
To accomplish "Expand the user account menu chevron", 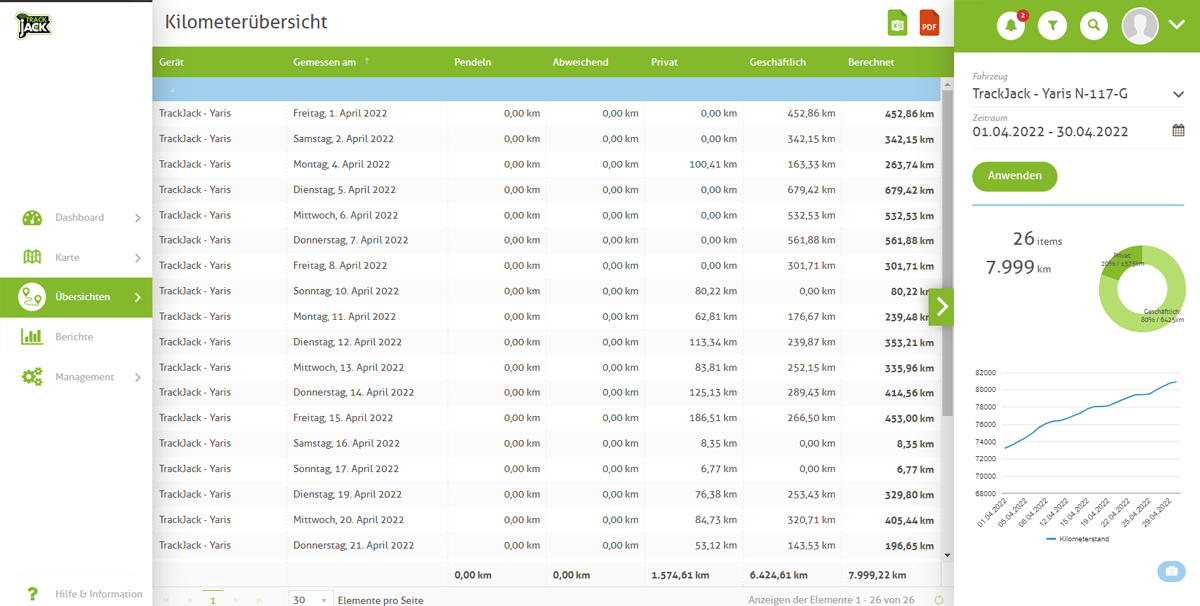I will coord(1176,26).
